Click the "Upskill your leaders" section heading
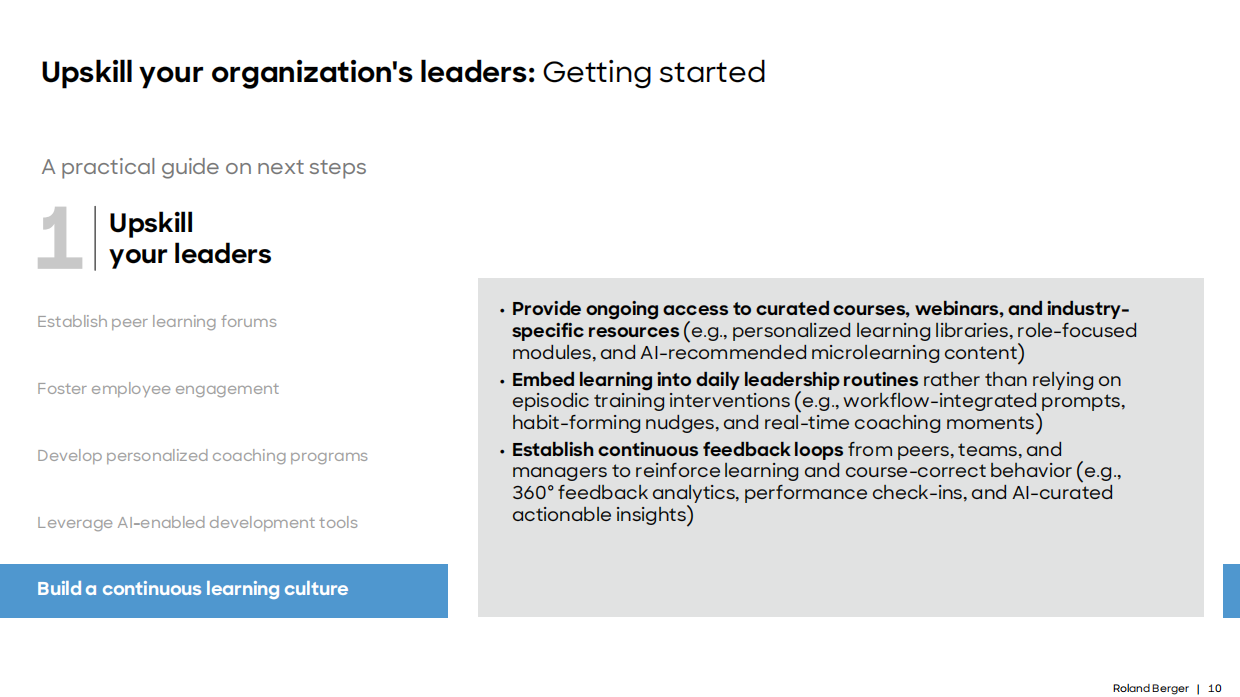1240x697 pixels. pos(190,239)
